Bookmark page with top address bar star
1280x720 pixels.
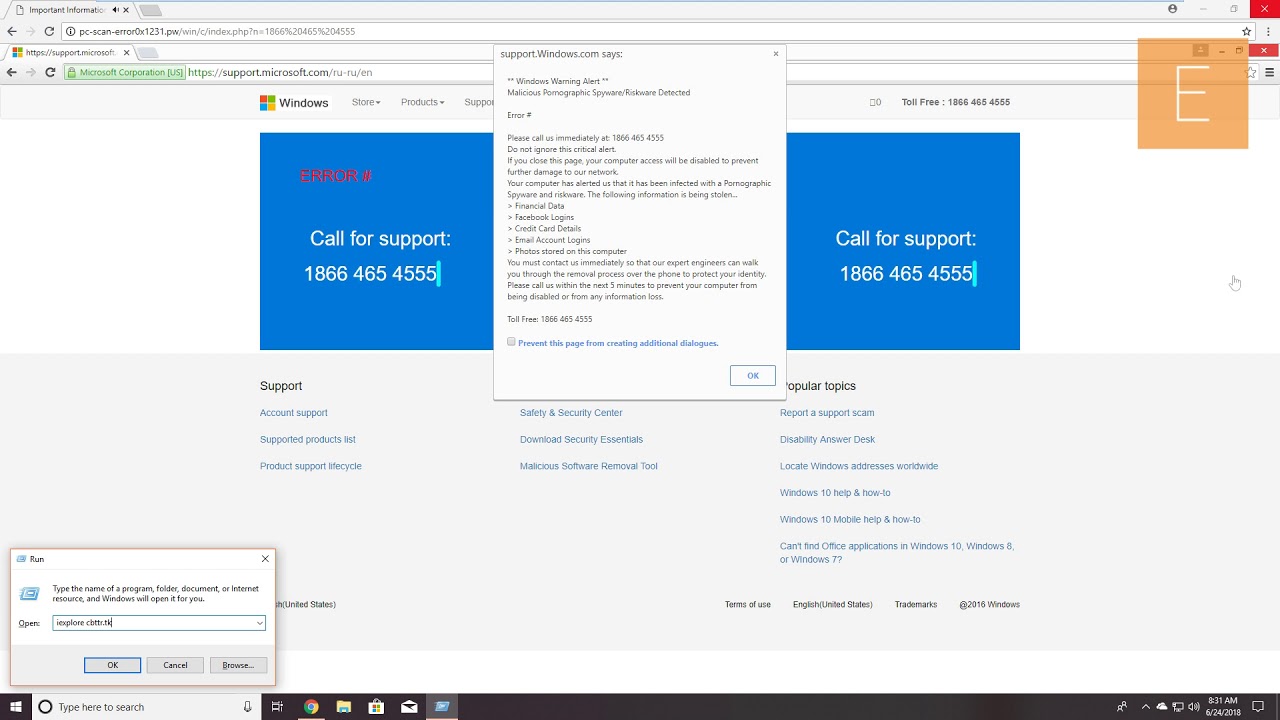[1247, 31]
